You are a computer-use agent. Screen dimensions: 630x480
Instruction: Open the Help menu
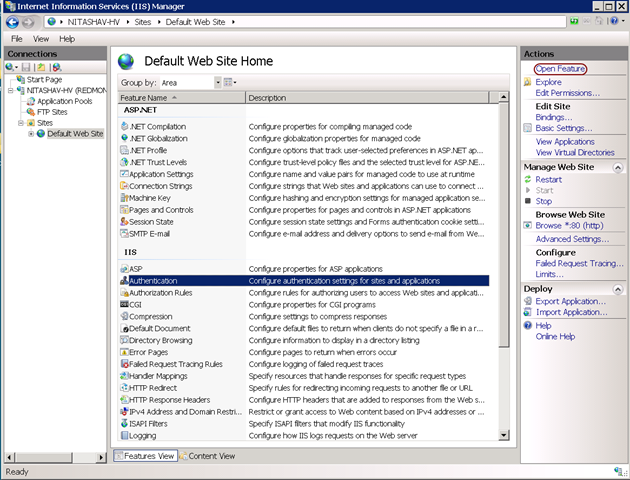point(67,39)
